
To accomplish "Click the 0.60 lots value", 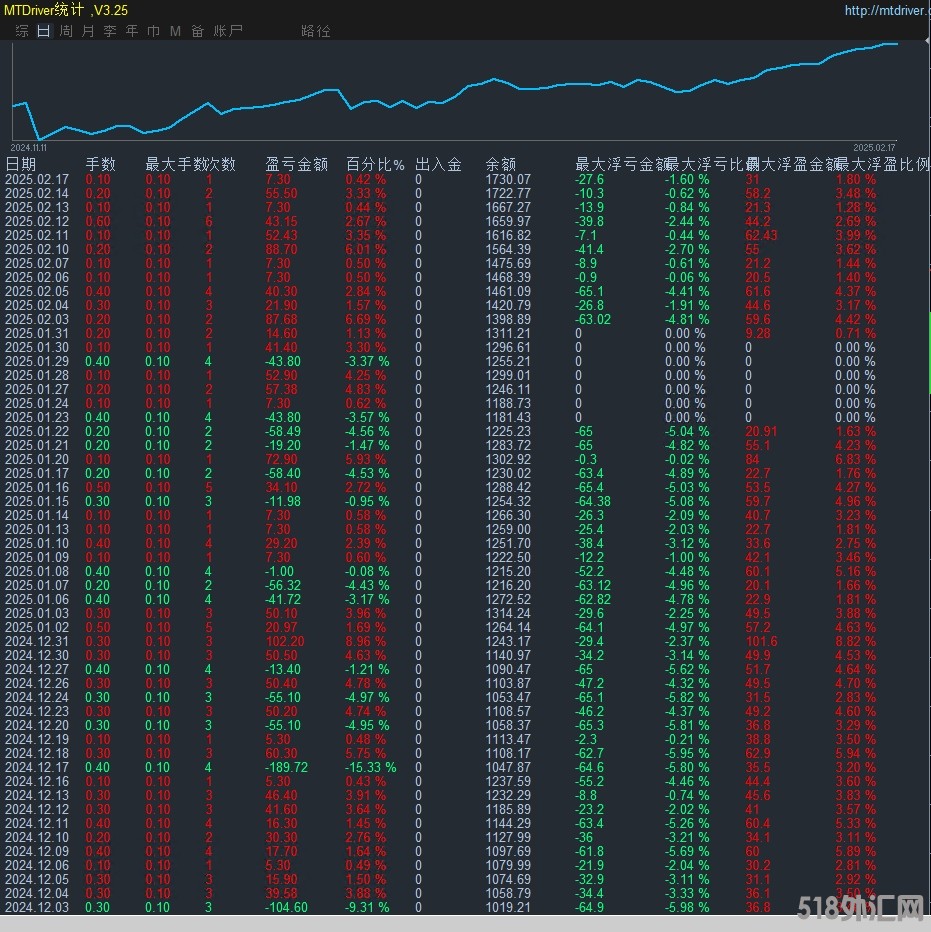I will 97,221.
